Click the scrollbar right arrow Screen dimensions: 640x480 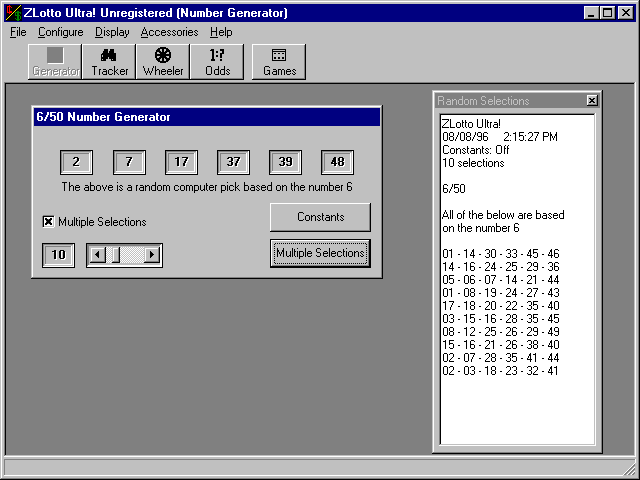coord(152,255)
